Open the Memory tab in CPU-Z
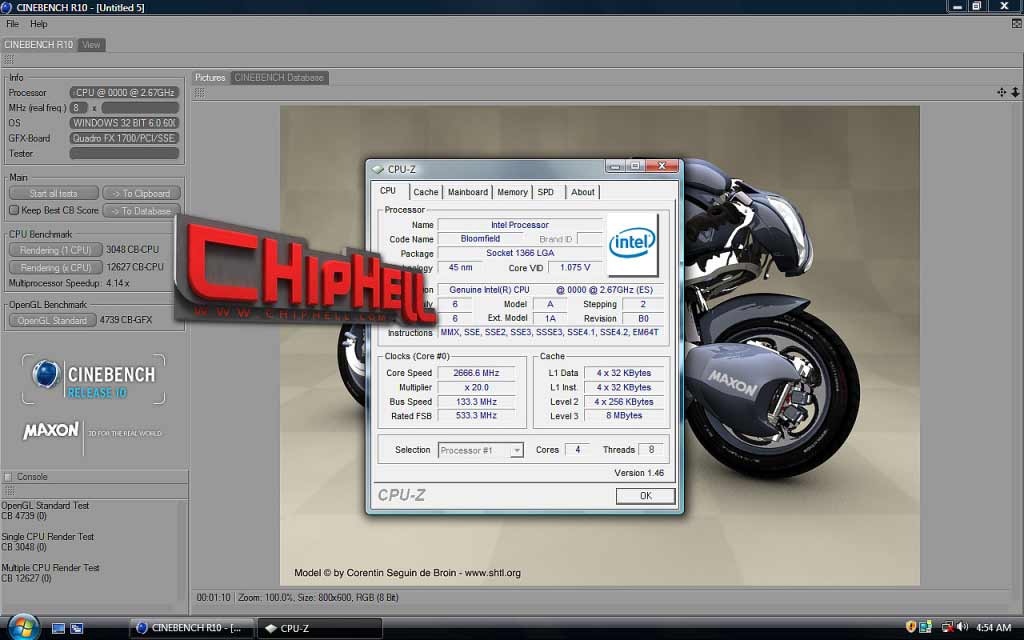The height and width of the screenshot is (640, 1024). pyautogui.click(x=512, y=192)
